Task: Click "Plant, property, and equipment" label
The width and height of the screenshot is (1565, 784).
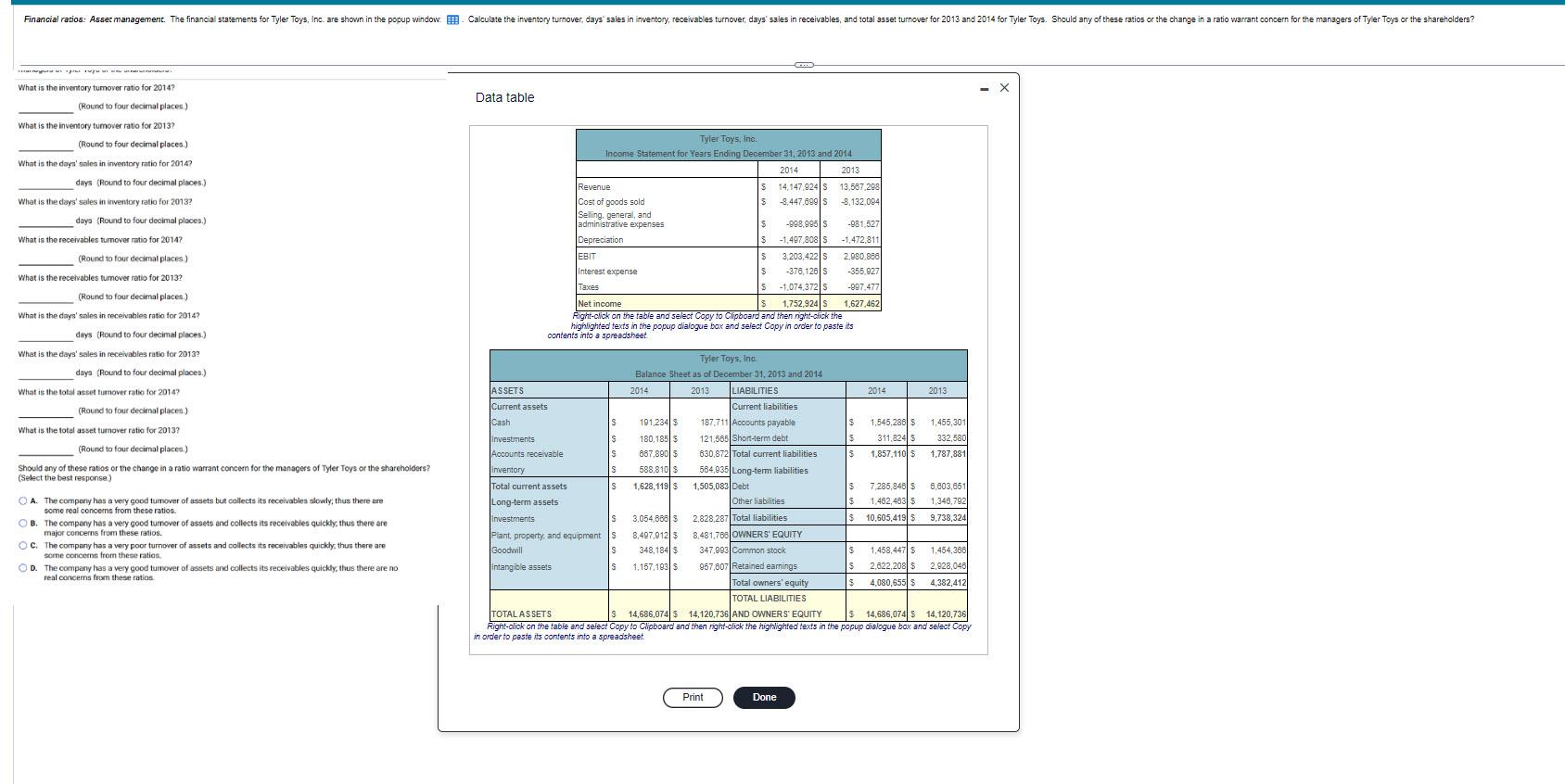Action: [546, 536]
